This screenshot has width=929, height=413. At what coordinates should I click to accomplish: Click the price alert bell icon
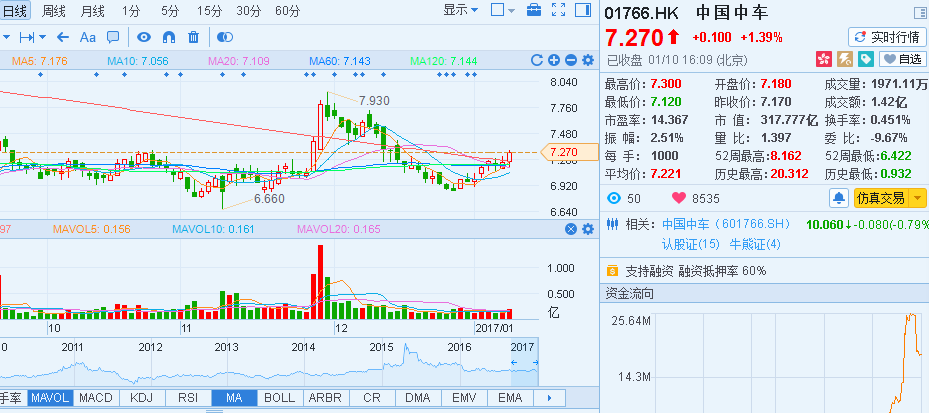tap(839, 198)
